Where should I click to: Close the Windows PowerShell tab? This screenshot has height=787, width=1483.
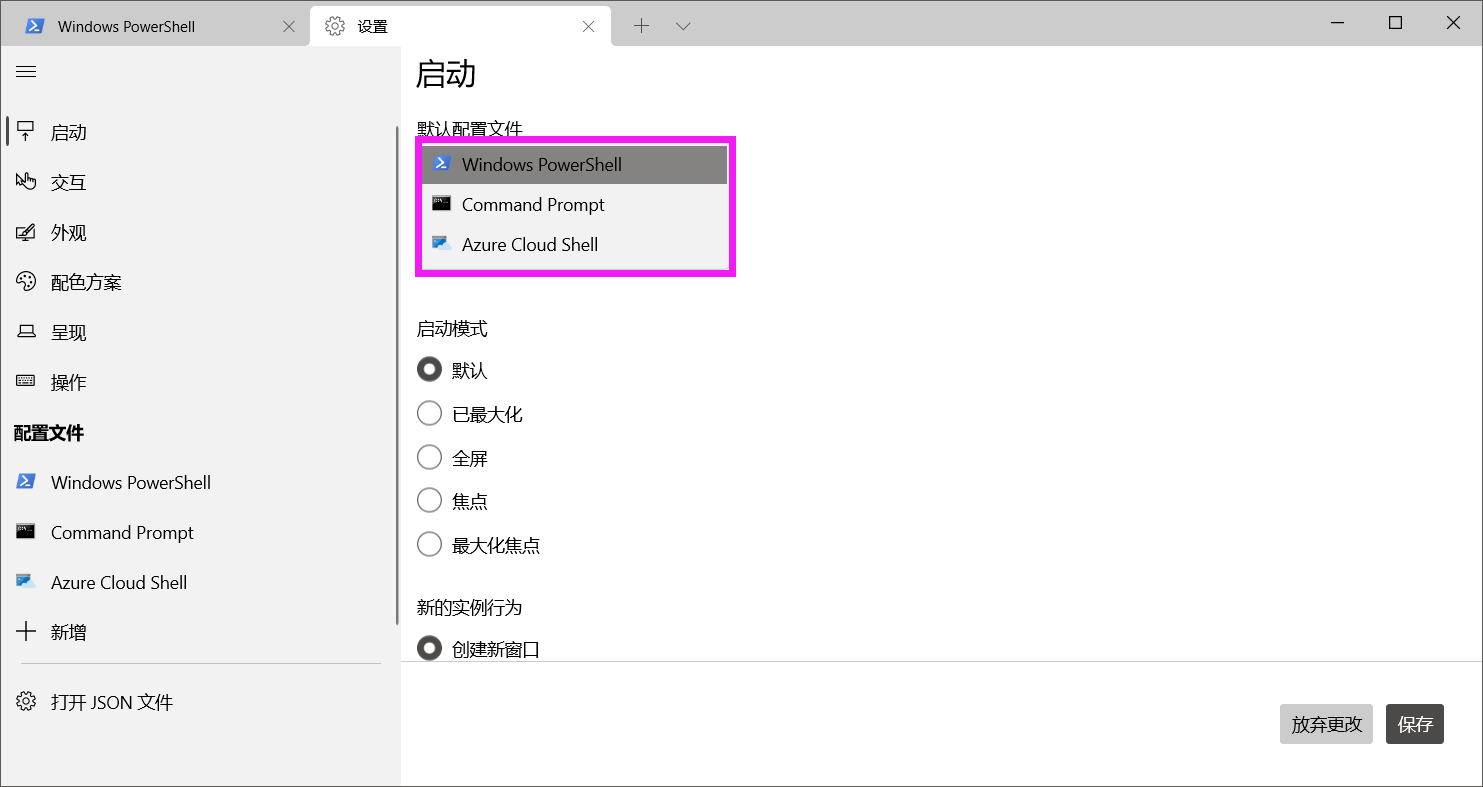click(289, 27)
